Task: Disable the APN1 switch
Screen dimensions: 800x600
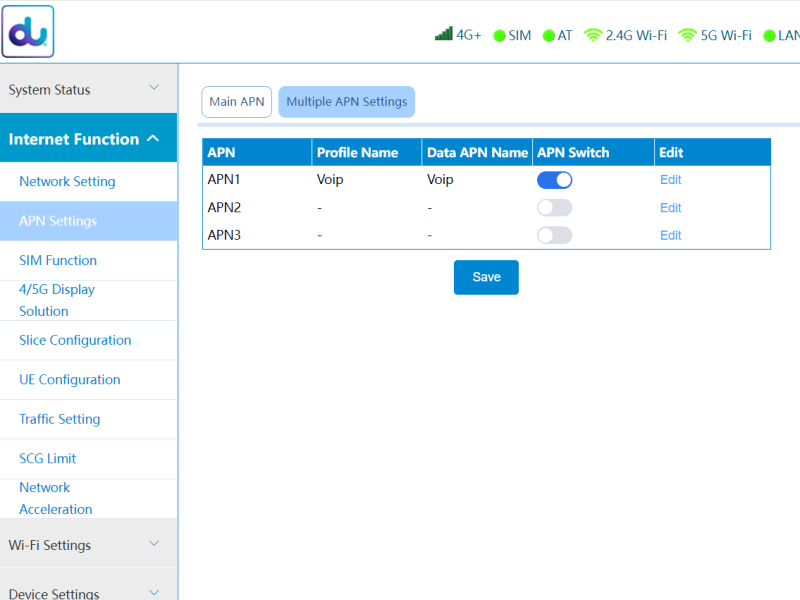Action: tap(554, 180)
